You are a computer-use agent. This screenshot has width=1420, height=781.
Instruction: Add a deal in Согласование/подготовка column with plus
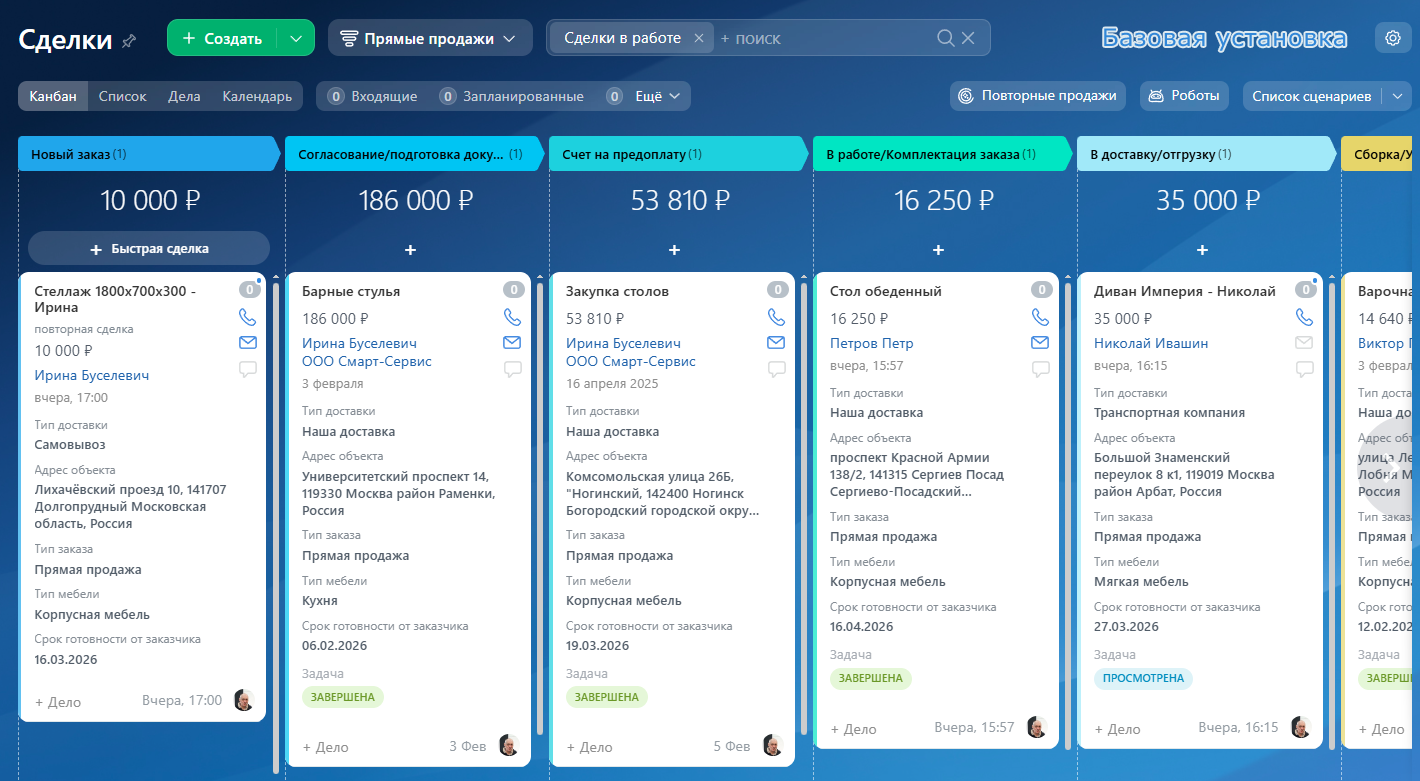pyautogui.click(x=410, y=249)
